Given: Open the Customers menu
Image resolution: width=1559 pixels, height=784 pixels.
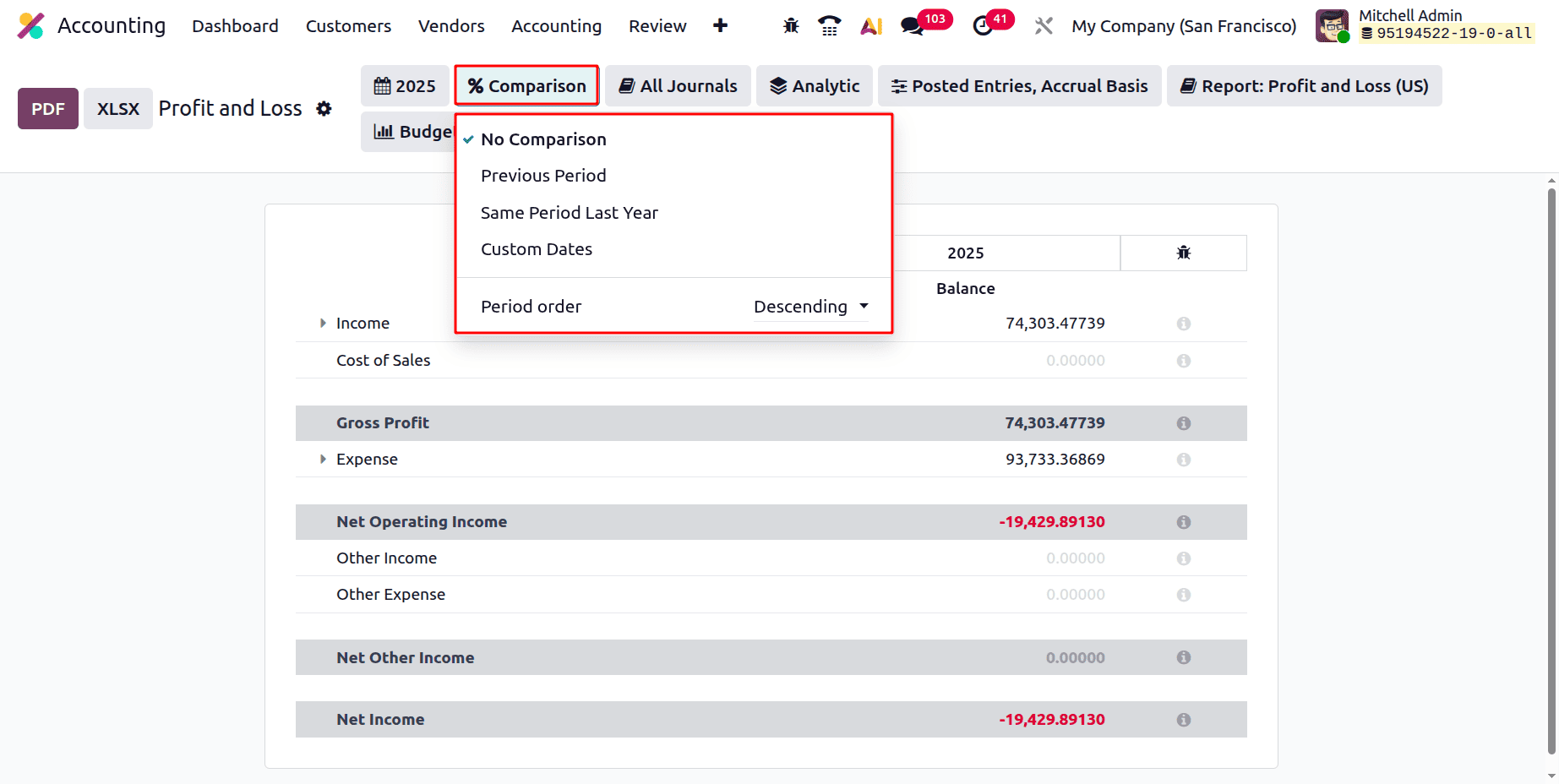Looking at the screenshot, I should (348, 25).
